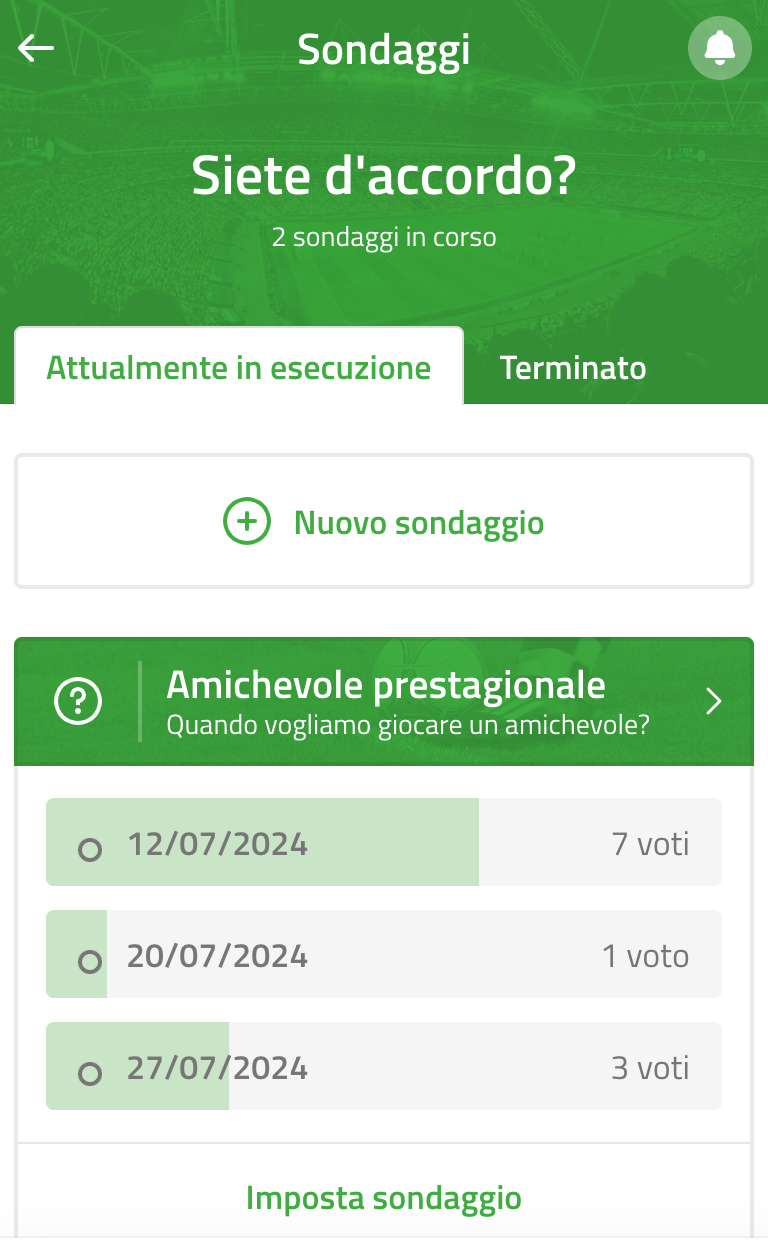Select the 20/07/2024 radio option
Image resolution: width=768 pixels, height=1244 pixels.
tap(90, 962)
